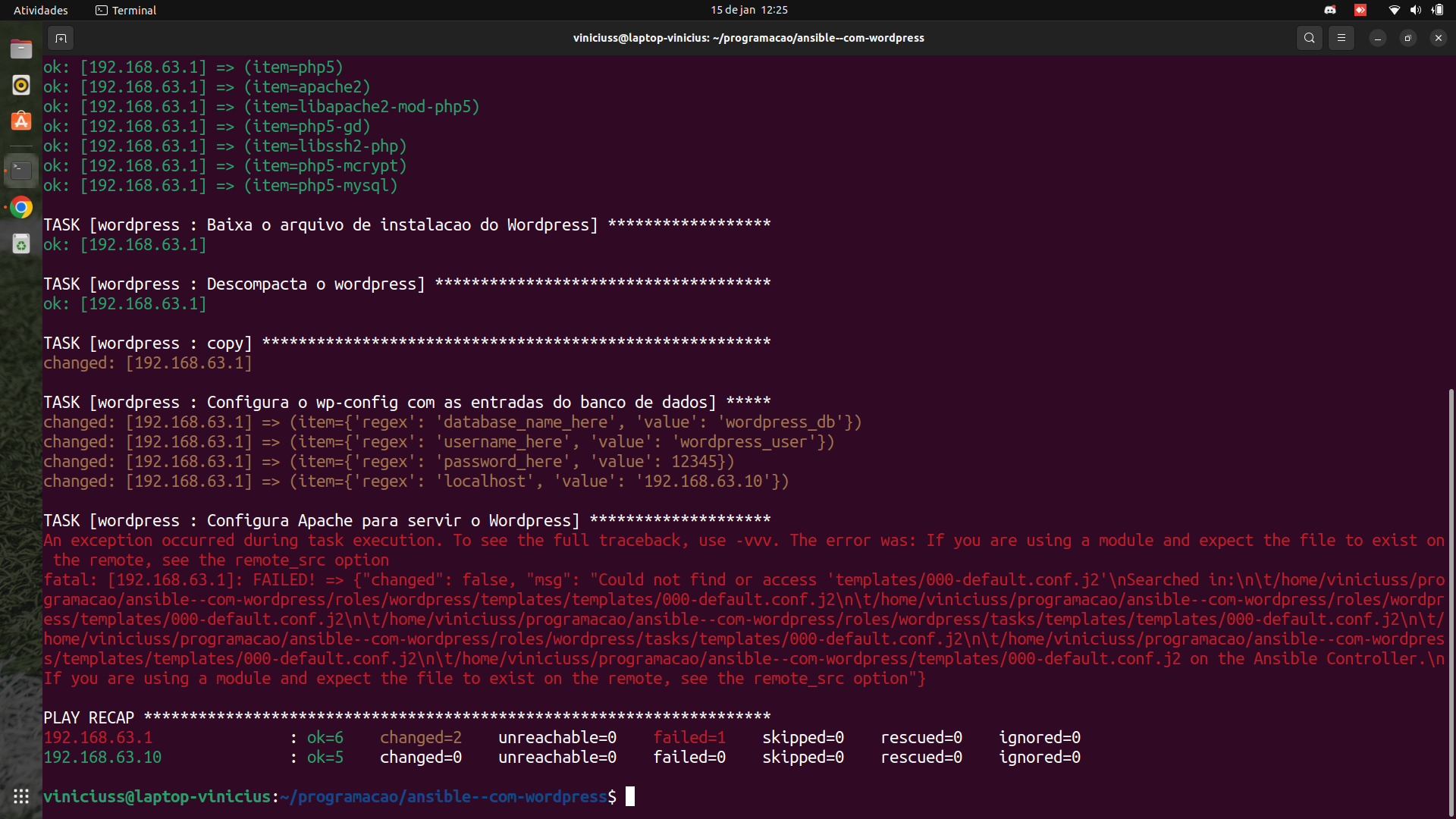Click the 'item=php5' output line
1456x819 pixels.
(x=193, y=67)
